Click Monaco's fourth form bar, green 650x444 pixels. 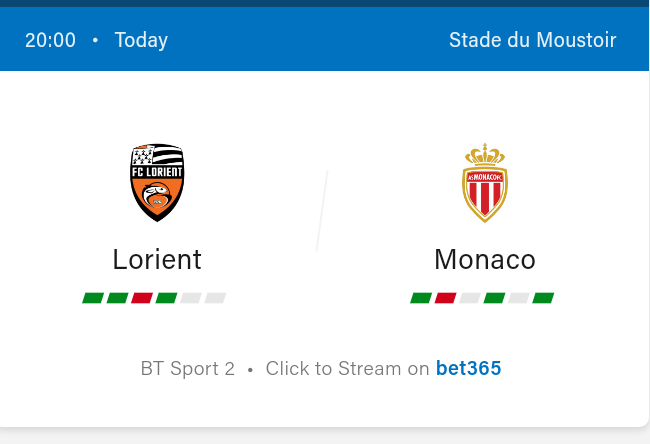pyautogui.click(x=494, y=298)
